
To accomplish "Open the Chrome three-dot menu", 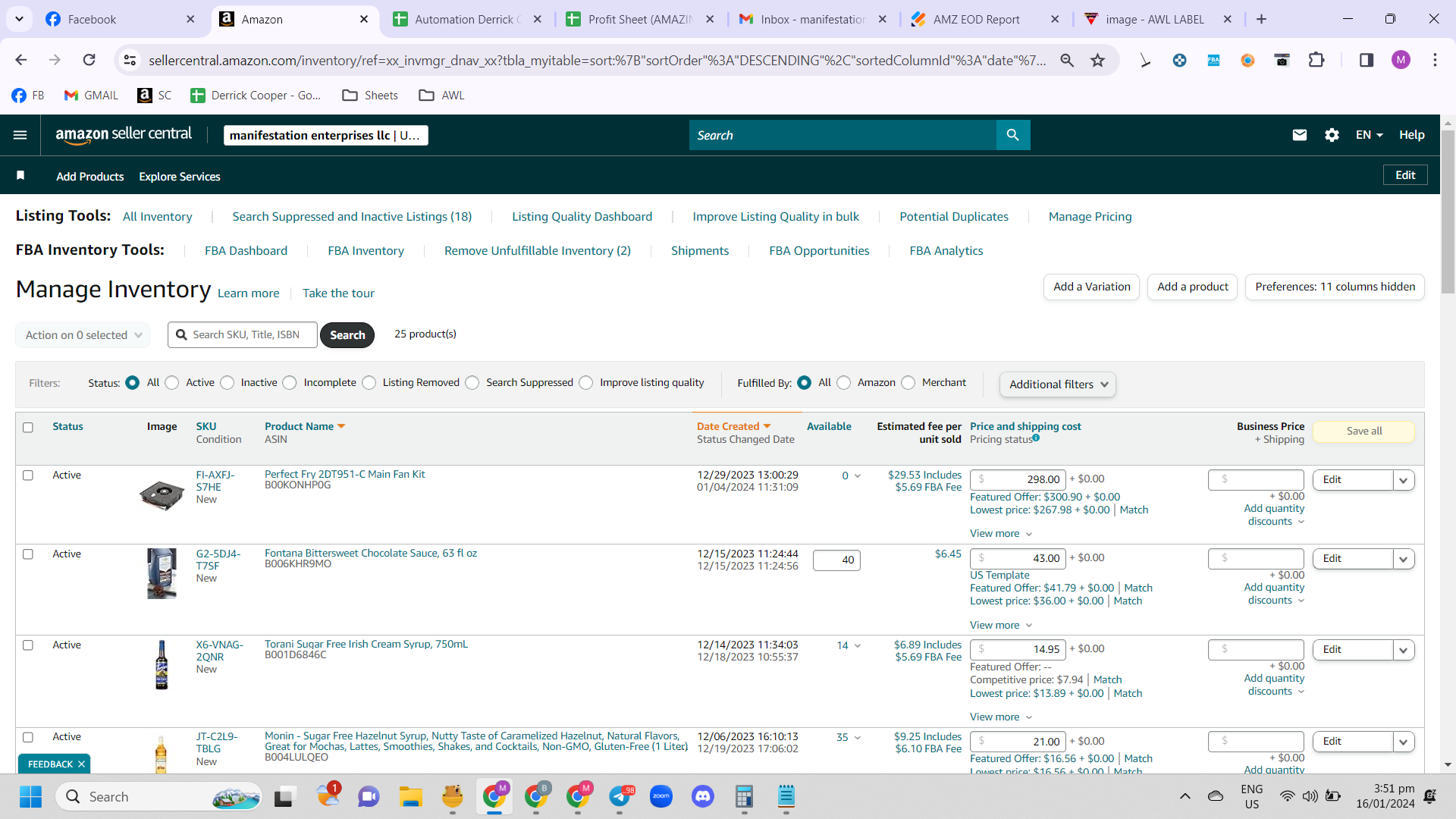I will pos(1435,60).
